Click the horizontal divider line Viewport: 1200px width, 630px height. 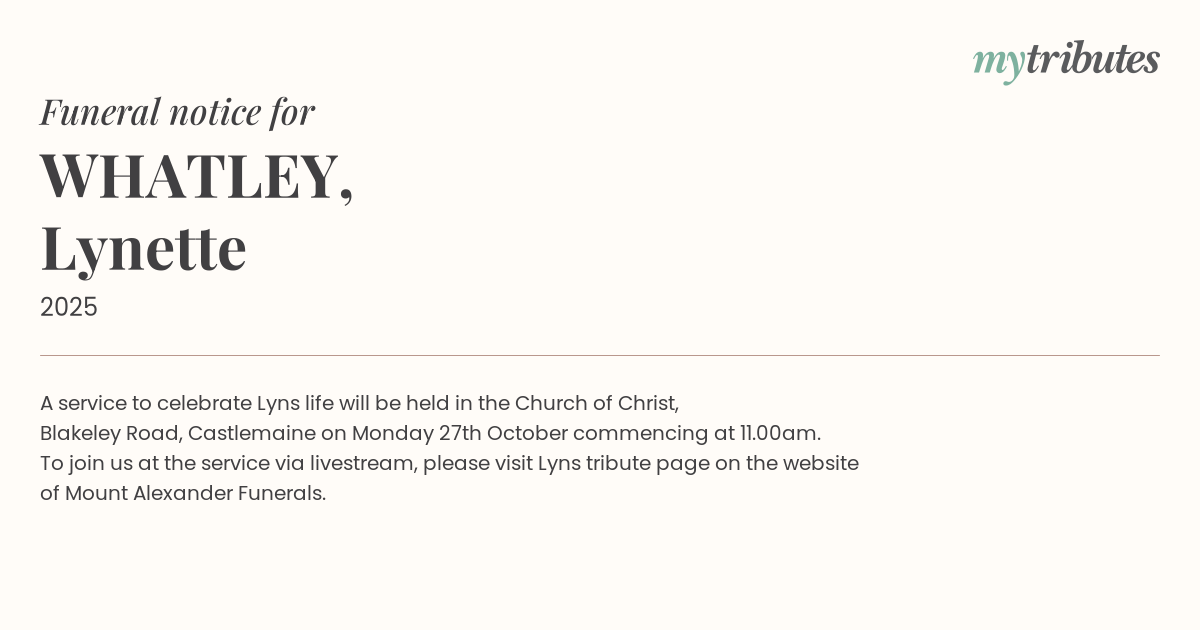[x=600, y=355]
